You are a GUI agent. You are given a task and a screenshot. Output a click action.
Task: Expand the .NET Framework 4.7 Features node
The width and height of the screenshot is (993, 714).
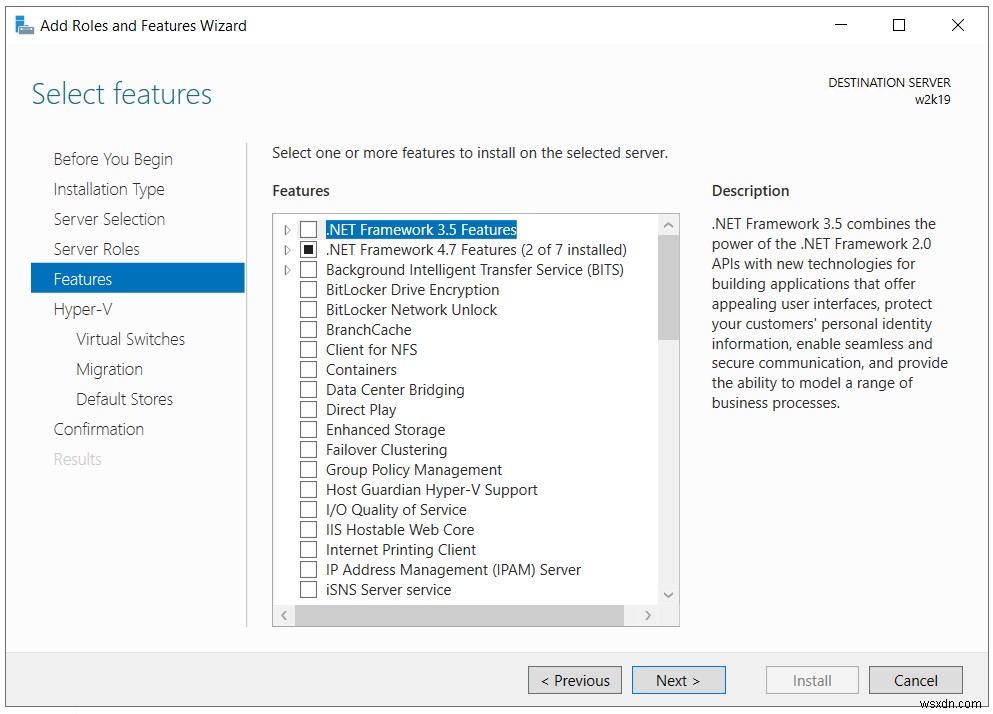[x=286, y=249]
